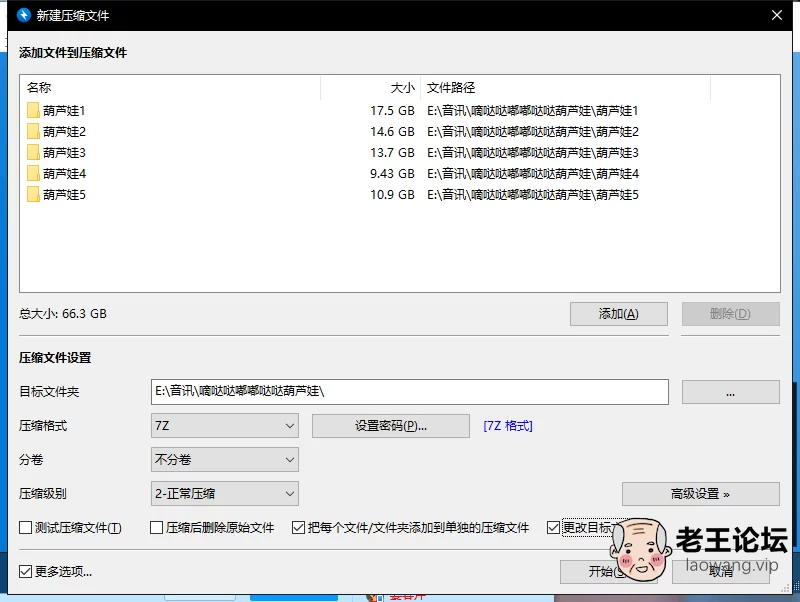Enable the 测试压缩文件 checkbox
Screen dimensions: 800x602
pos(26,528)
